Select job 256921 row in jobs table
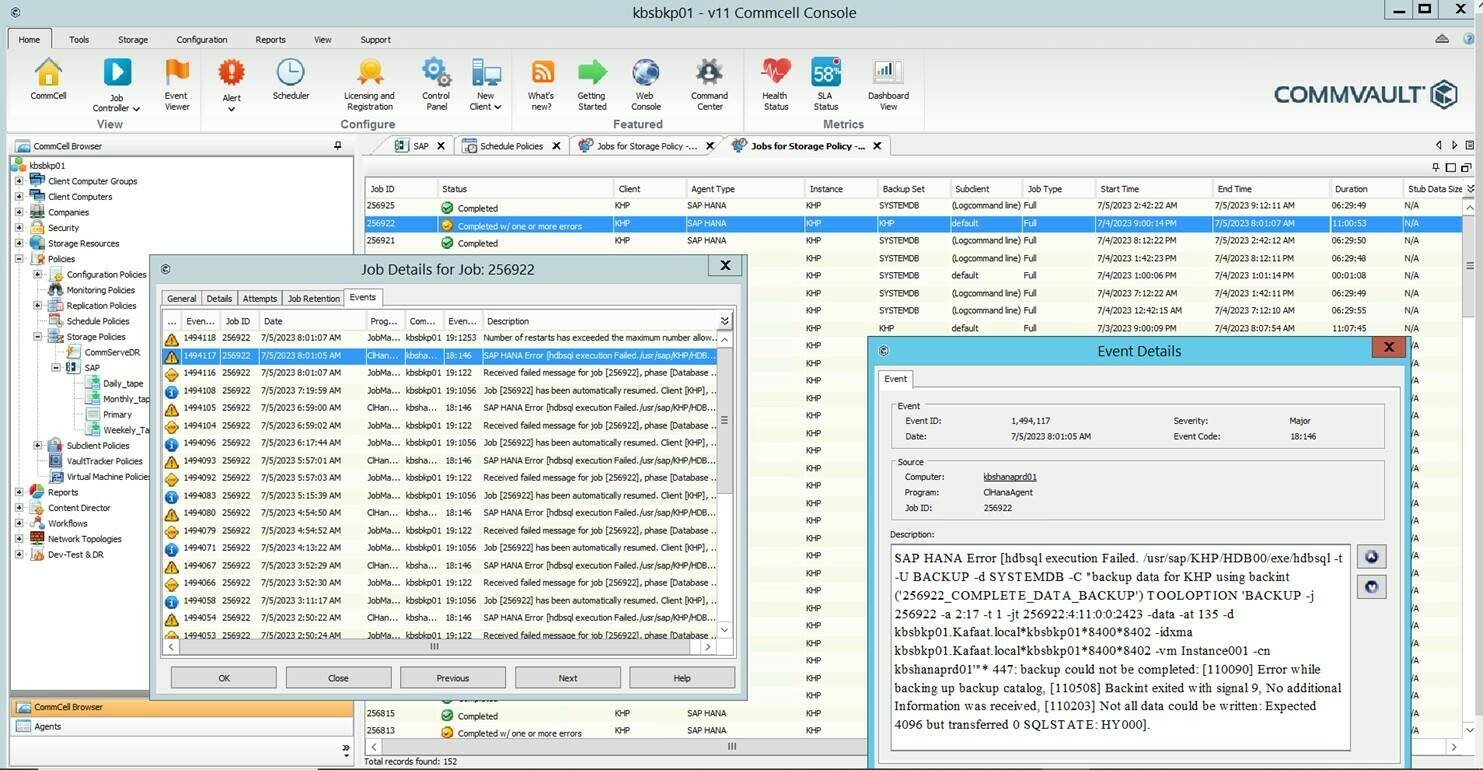 click(912, 241)
